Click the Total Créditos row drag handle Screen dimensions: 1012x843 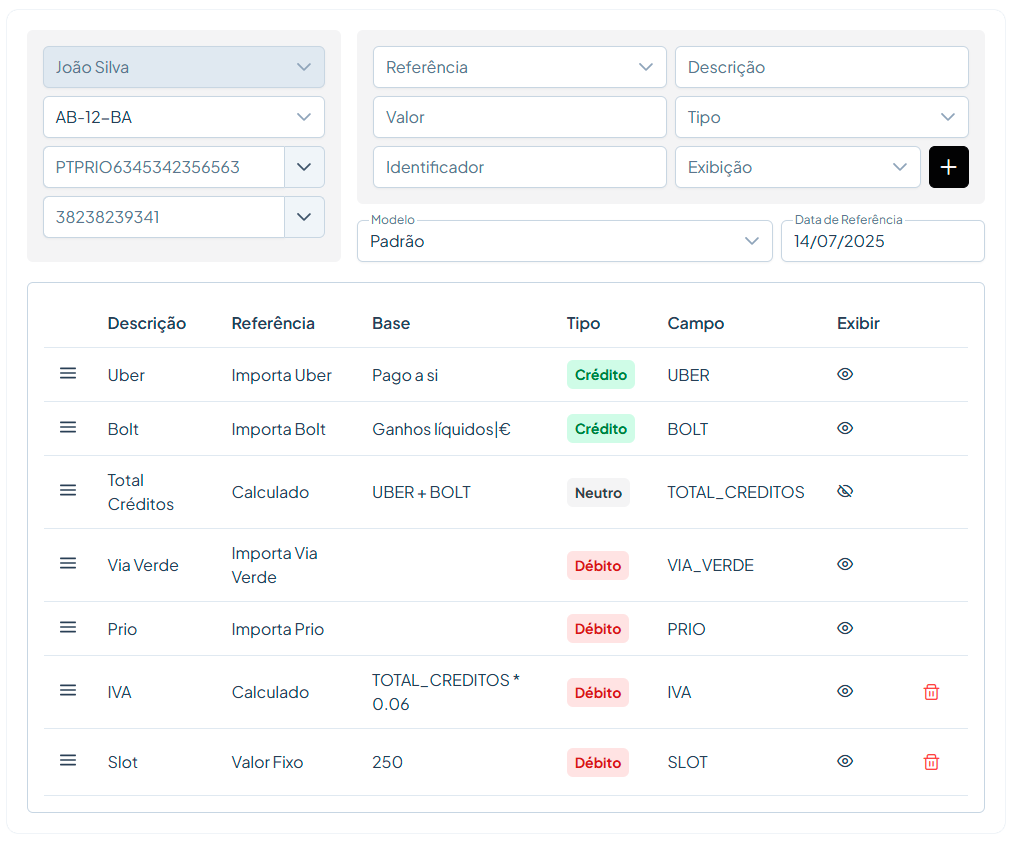tap(68, 491)
